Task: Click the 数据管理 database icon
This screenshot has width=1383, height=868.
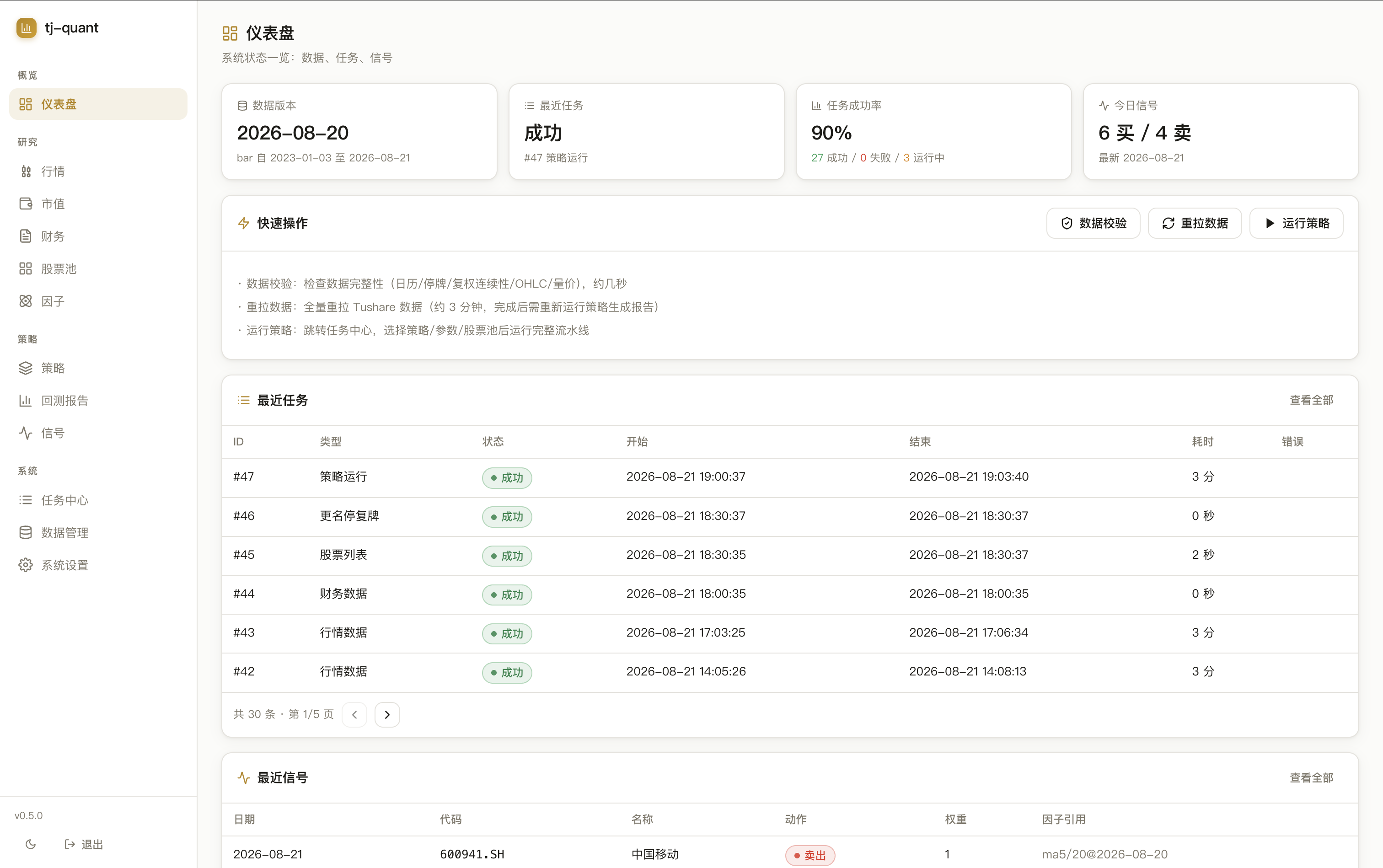Action: tap(25, 532)
